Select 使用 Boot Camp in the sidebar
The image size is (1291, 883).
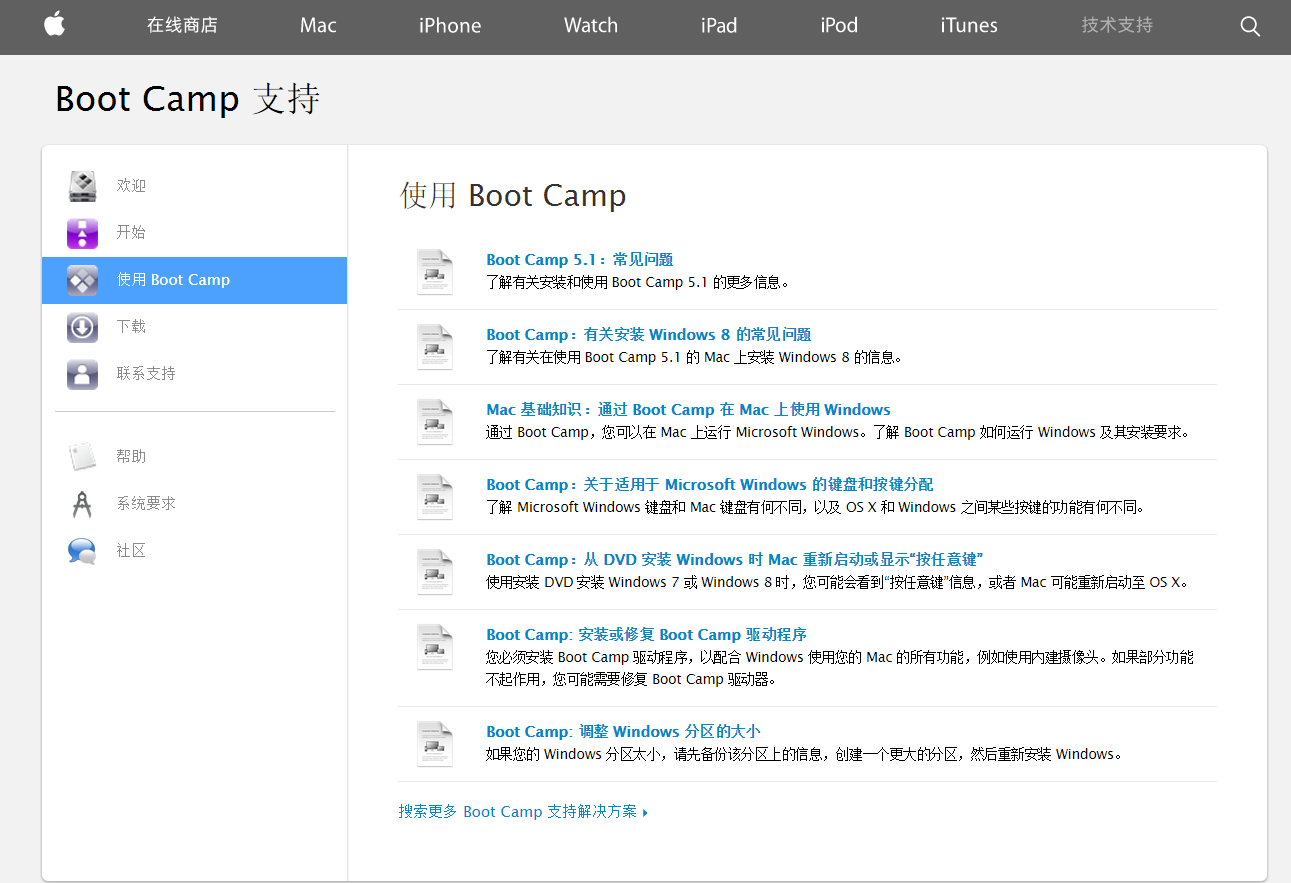194,280
